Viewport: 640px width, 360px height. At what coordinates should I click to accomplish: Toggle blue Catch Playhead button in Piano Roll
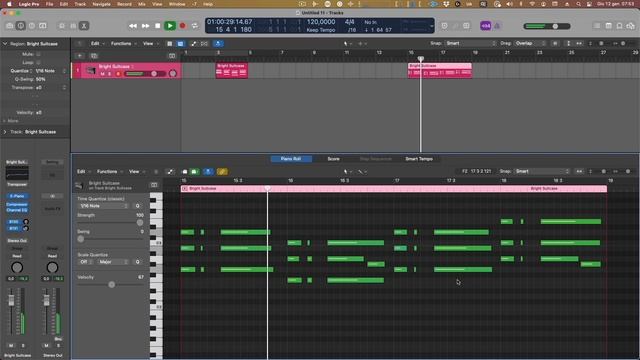coord(208,171)
